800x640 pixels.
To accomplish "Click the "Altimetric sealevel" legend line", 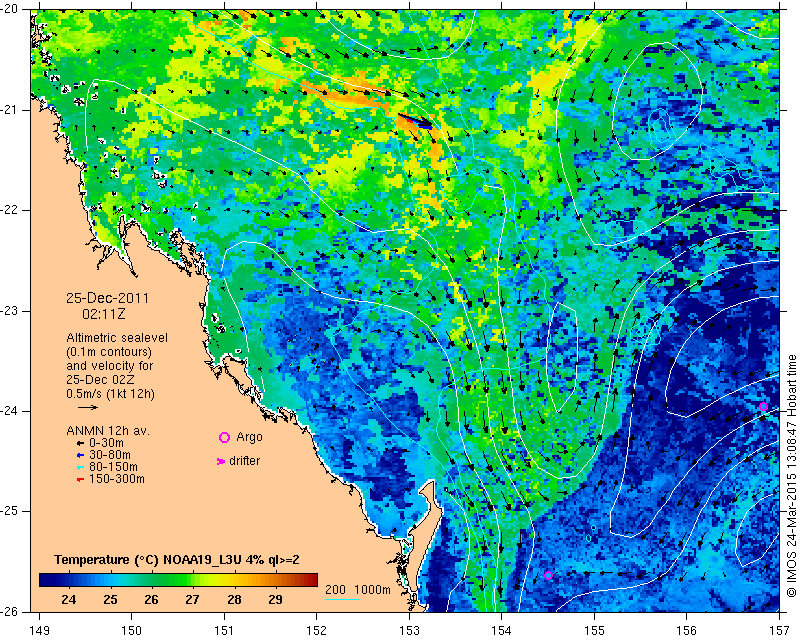I will tap(117, 338).
